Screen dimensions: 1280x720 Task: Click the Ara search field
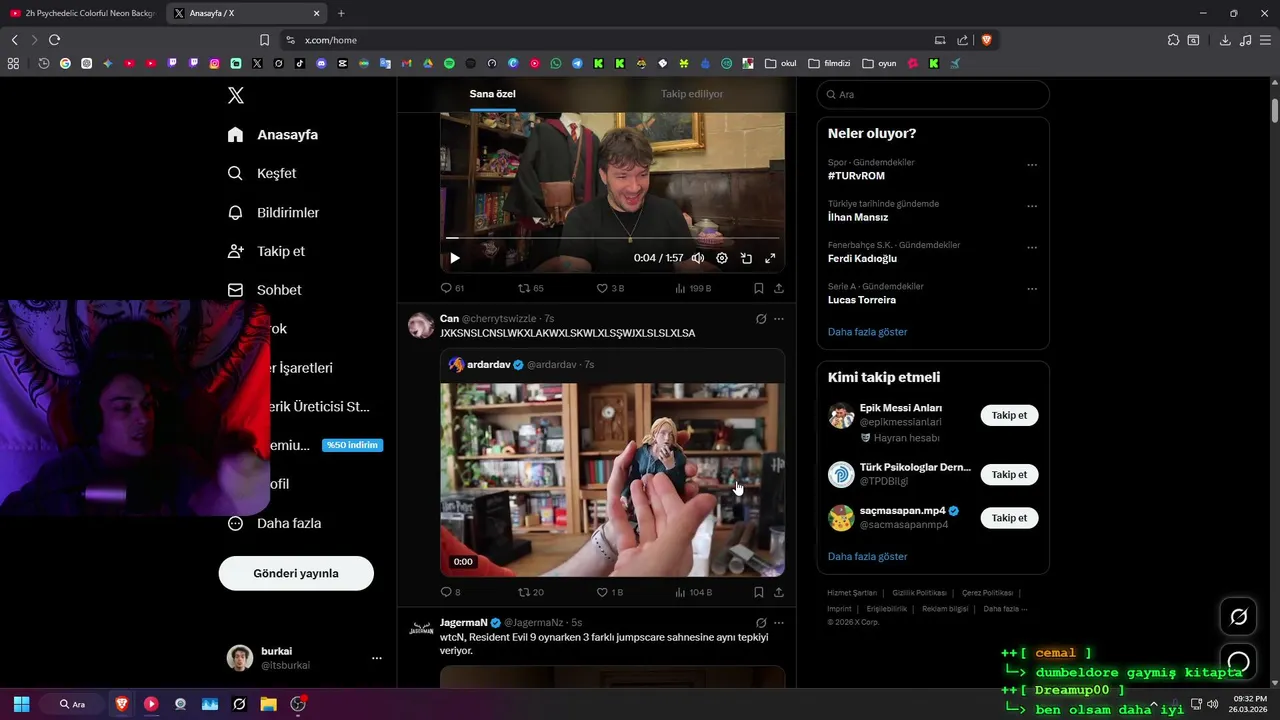point(933,94)
